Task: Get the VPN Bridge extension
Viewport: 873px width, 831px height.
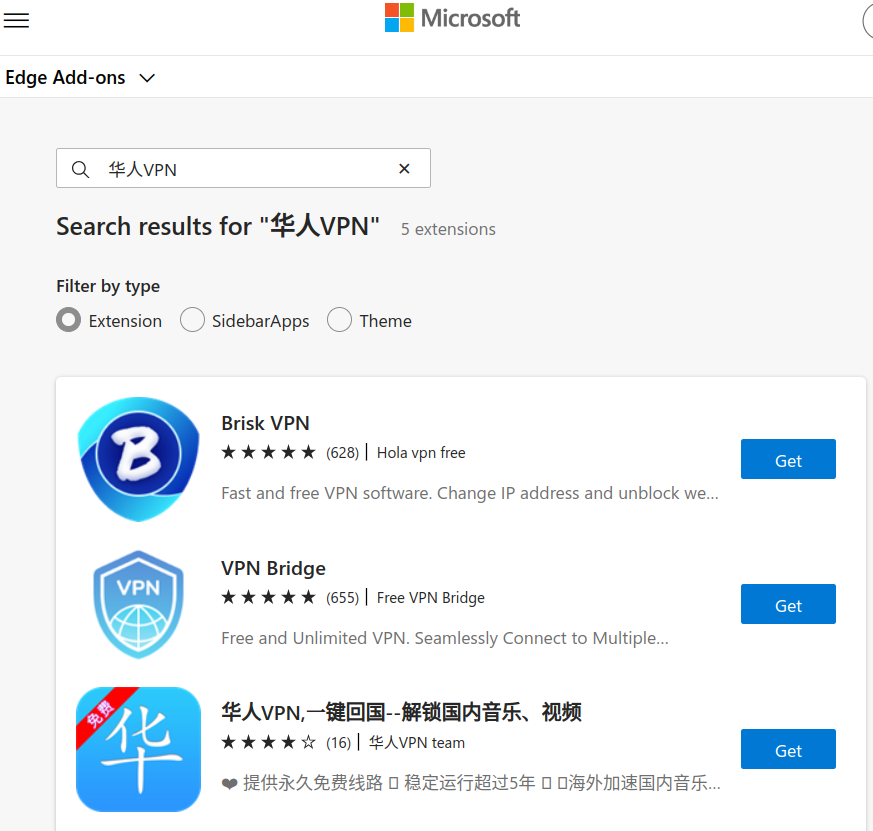Action: click(x=788, y=604)
